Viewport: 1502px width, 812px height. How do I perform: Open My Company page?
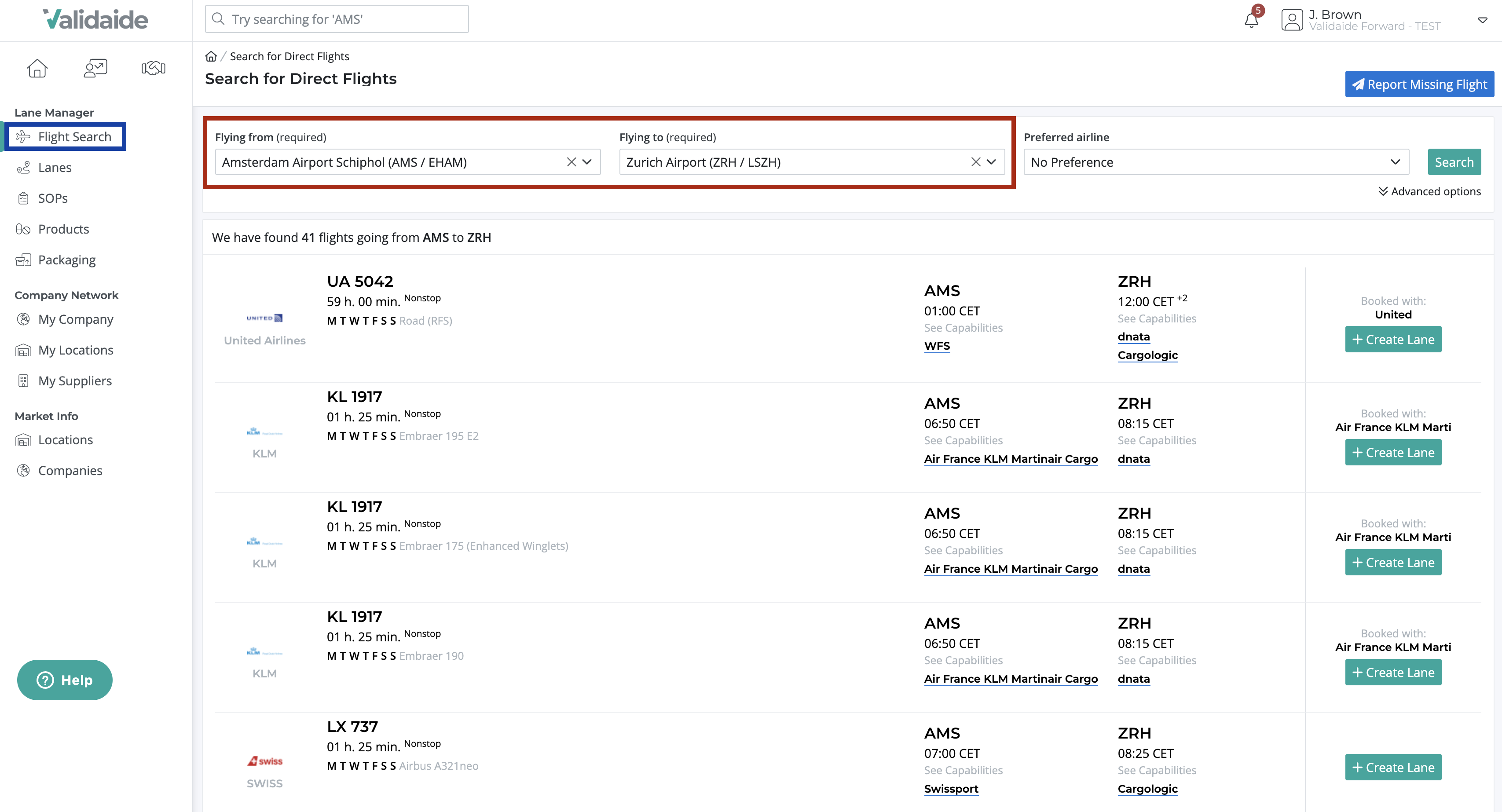coord(76,319)
